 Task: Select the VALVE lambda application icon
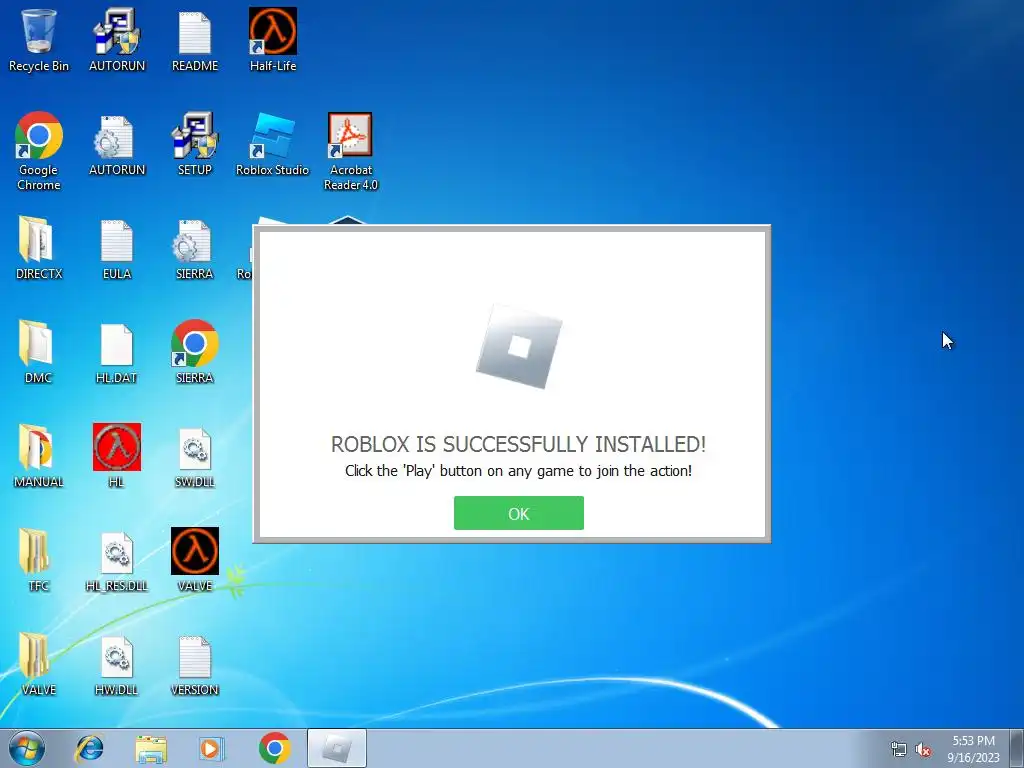(195, 560)
